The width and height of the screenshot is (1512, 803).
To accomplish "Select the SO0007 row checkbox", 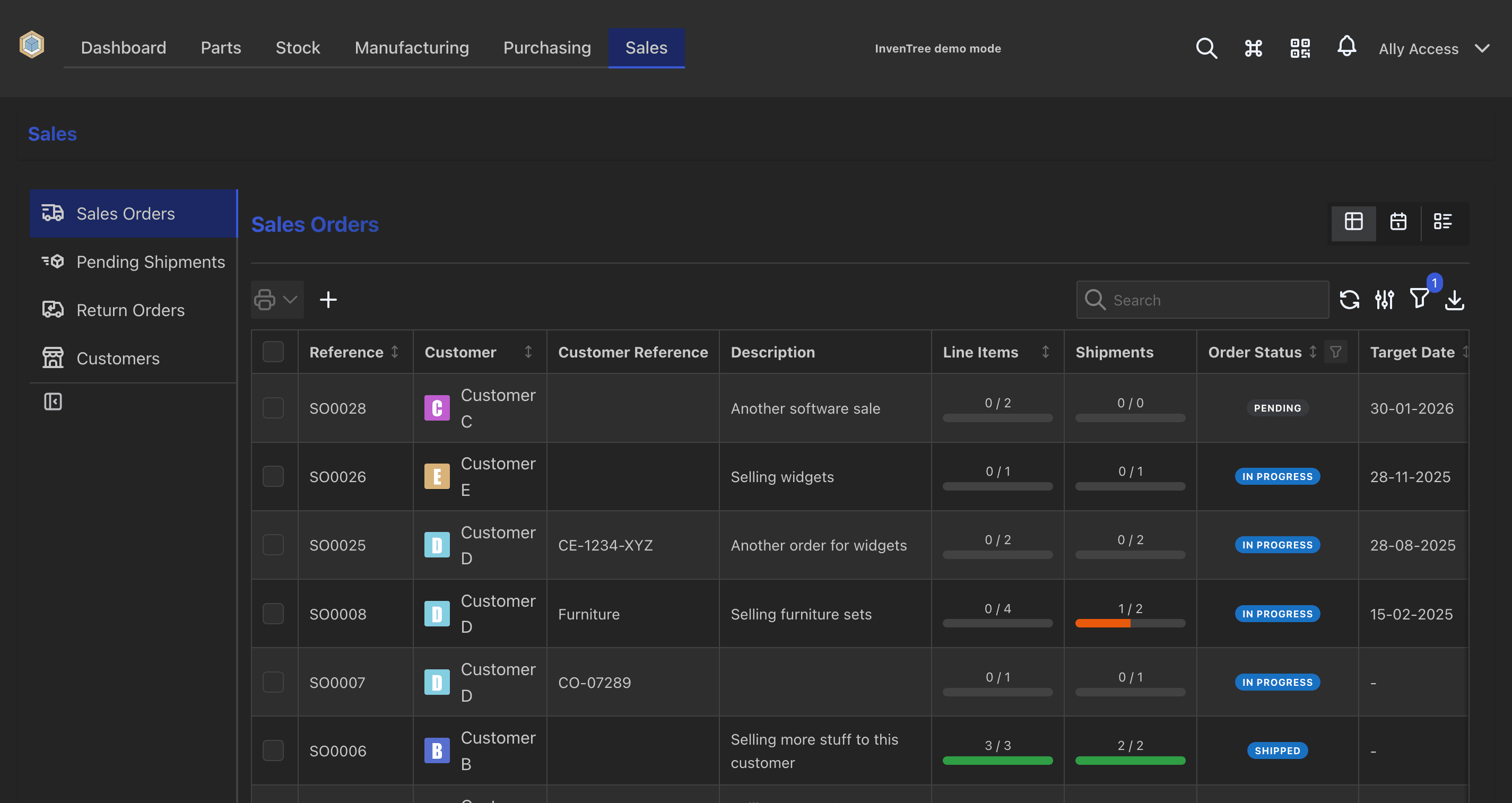I will tap(273, 682).
